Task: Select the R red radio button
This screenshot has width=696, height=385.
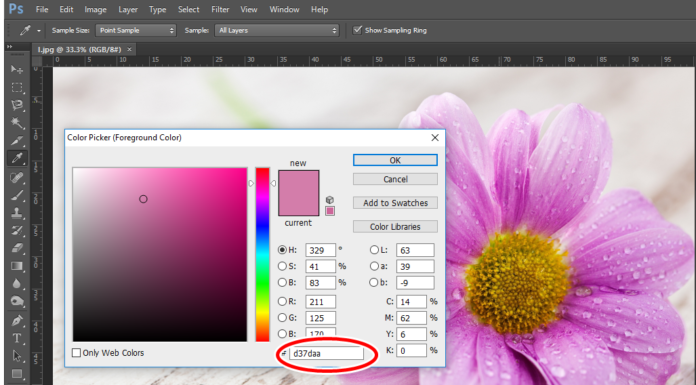Action: (282, 302)
